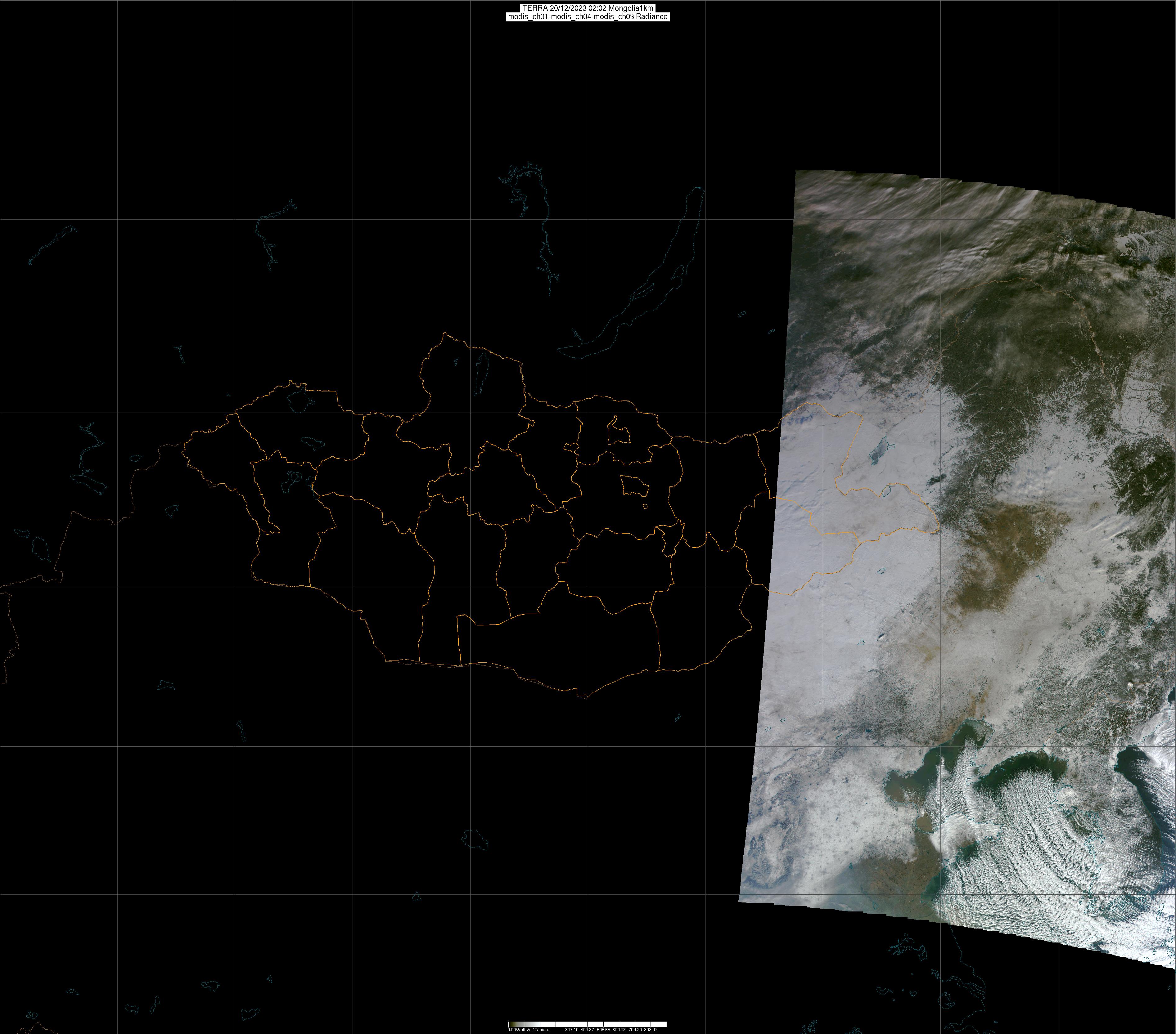Screen dimensions: 1176x1034
Task: Click the dark gradient start of radiance colorbar
Action: point(512,1024)
